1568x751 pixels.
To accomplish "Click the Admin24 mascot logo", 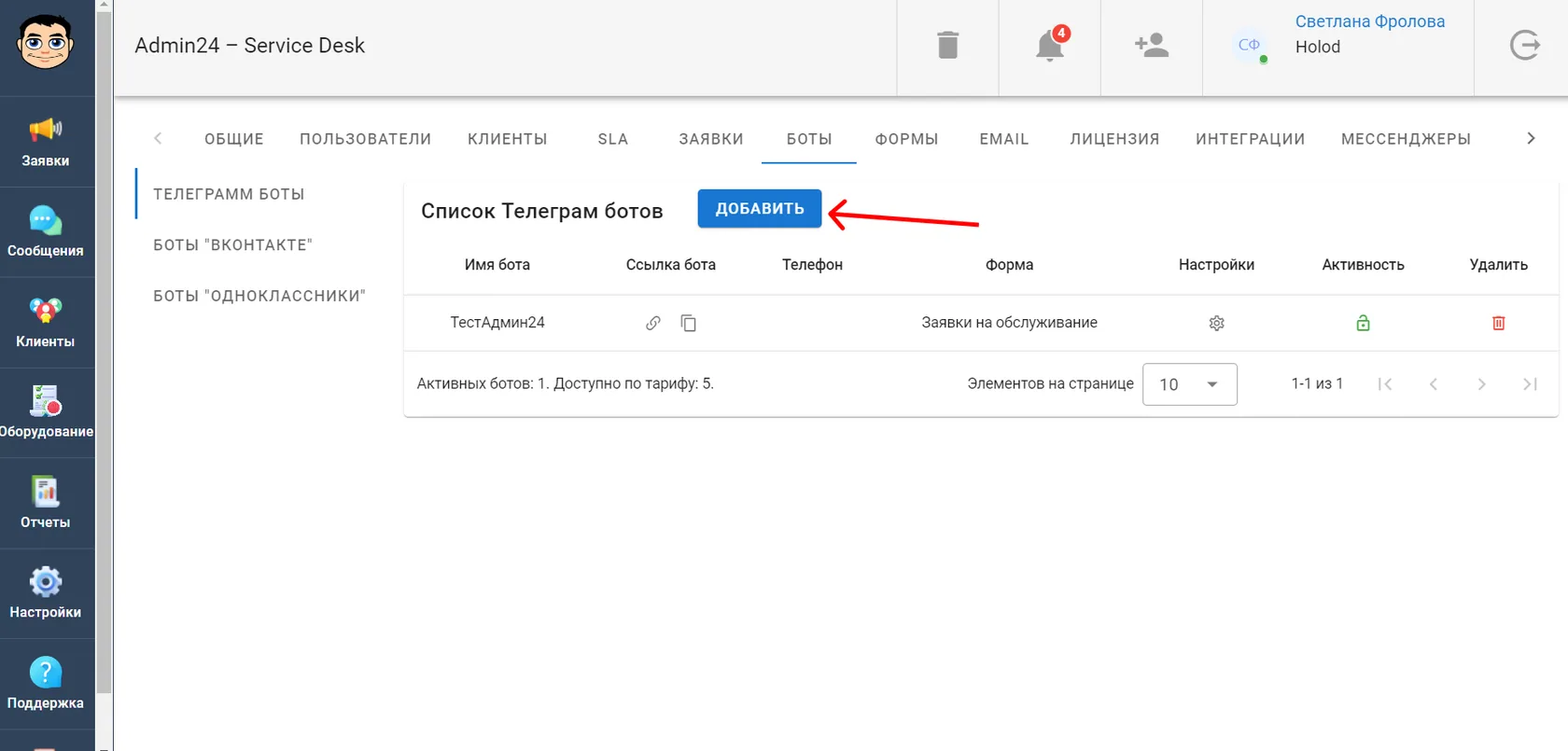I will (x=45, y=42).
